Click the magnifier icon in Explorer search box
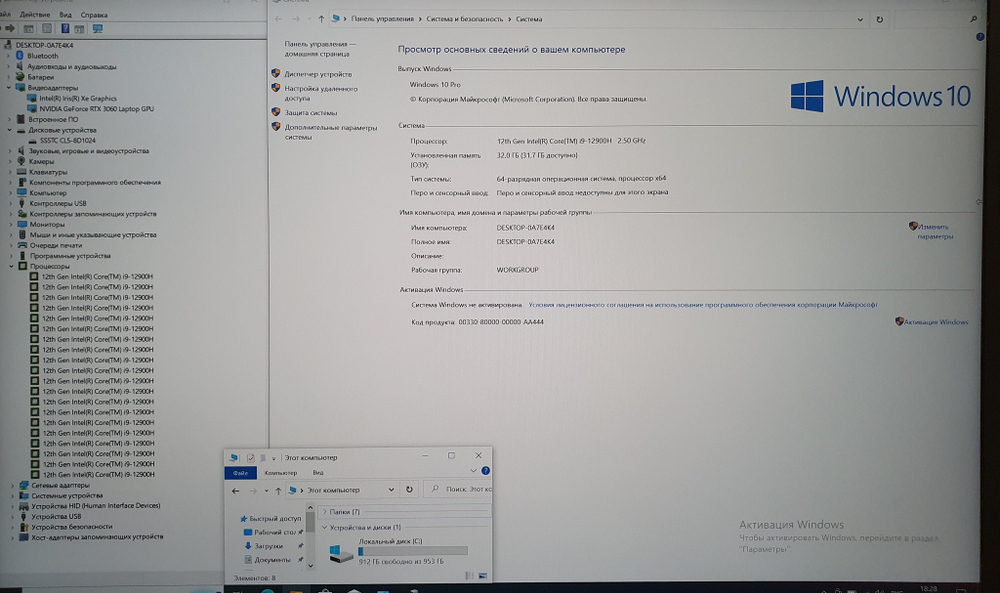This screenshot has width=1000, height=593. [436, 488]
